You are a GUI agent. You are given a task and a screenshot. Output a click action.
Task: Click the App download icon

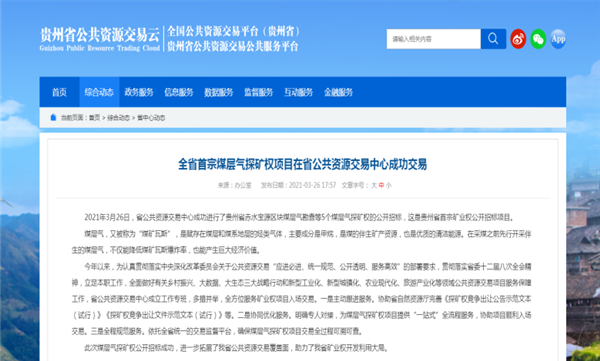coord(558,39)
